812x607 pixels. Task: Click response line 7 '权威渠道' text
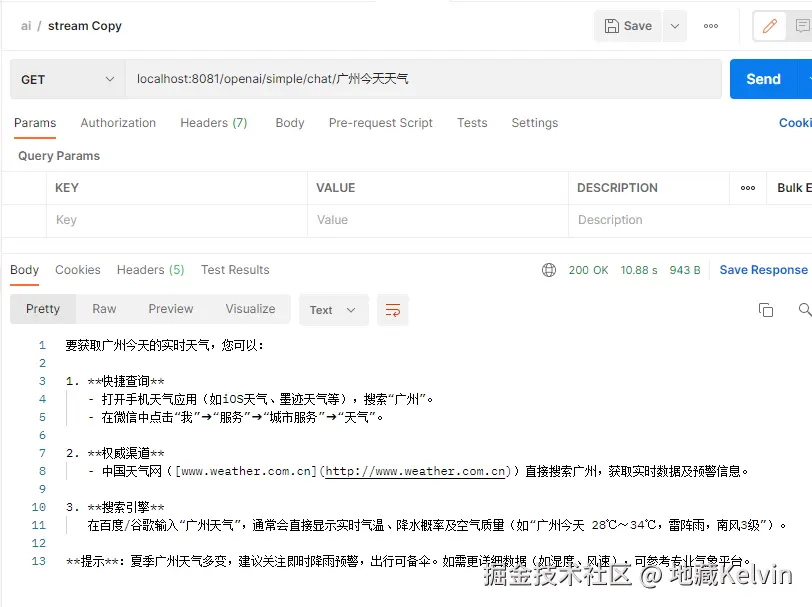(126, 454)
